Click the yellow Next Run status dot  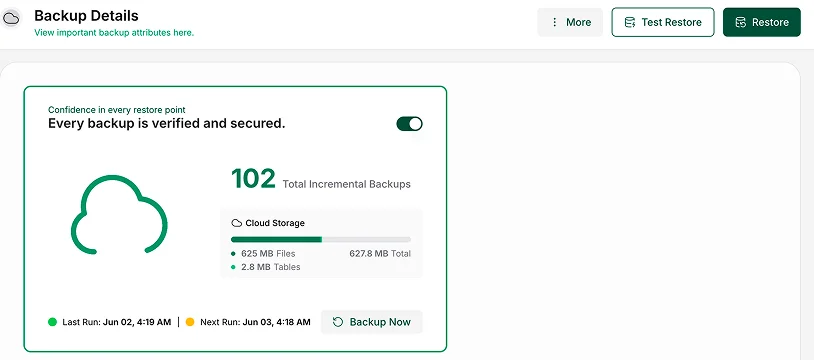point(190,322)
